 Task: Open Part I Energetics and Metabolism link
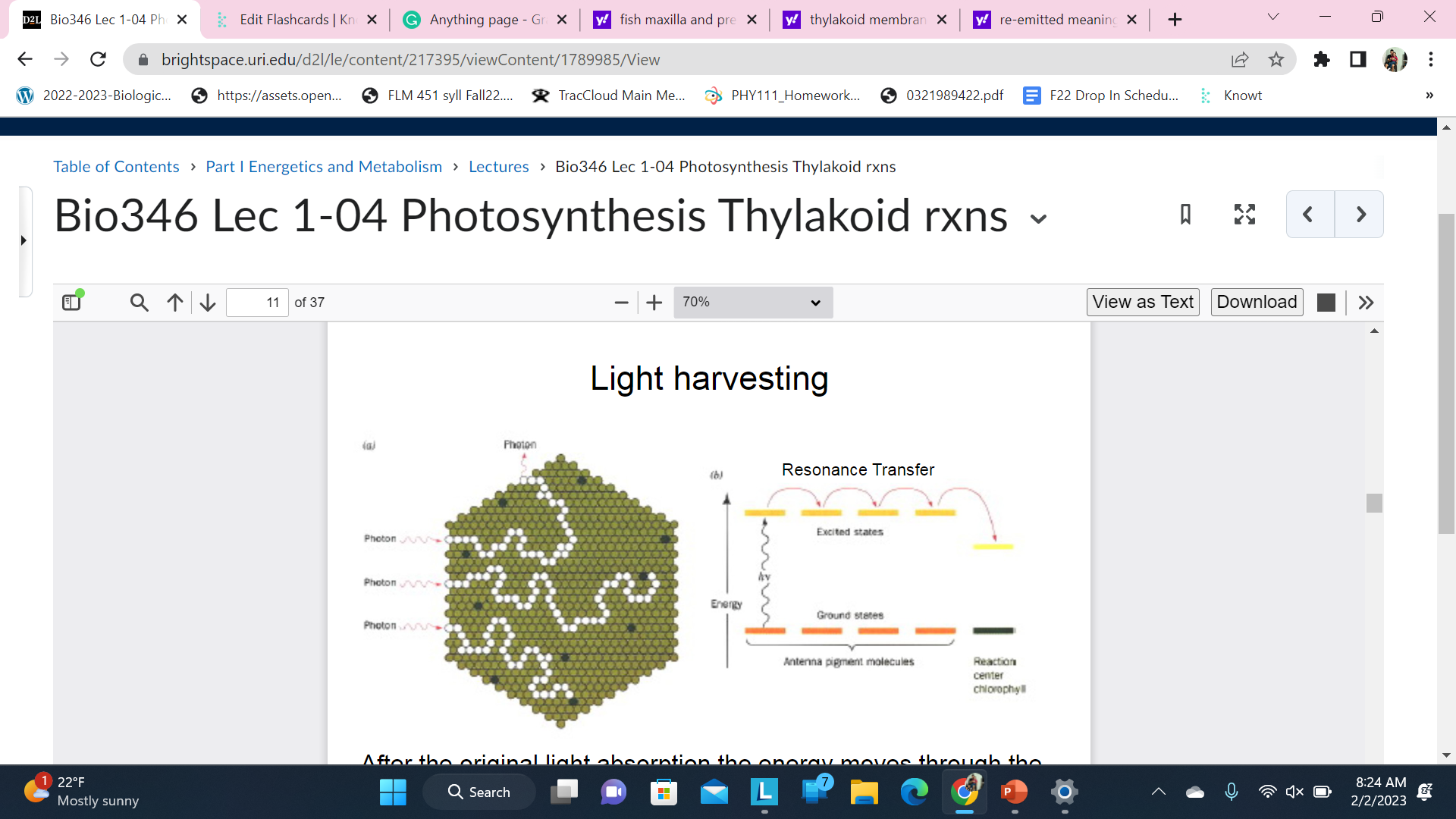(324, 167)
